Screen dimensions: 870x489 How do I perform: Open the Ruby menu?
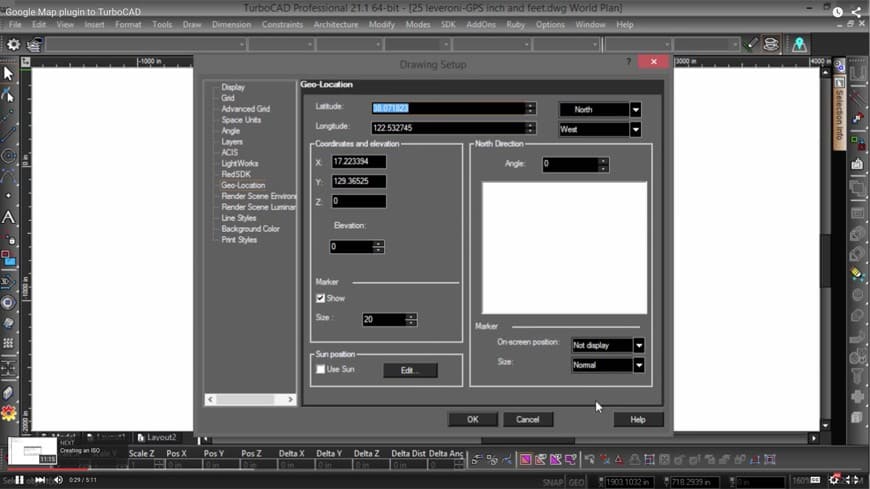click(x=515, y=24)
